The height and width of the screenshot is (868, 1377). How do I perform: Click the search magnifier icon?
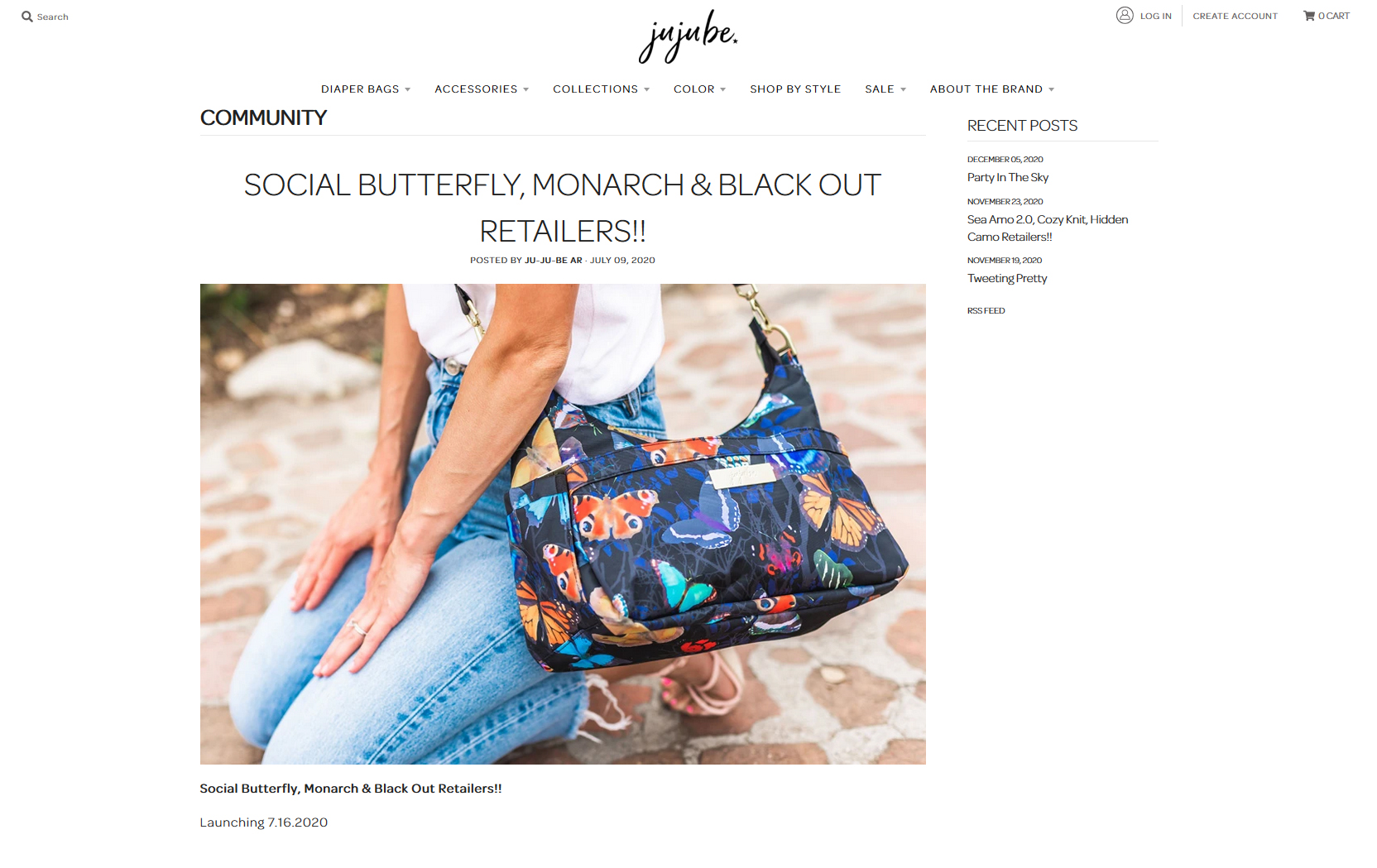tap(27, 17)
